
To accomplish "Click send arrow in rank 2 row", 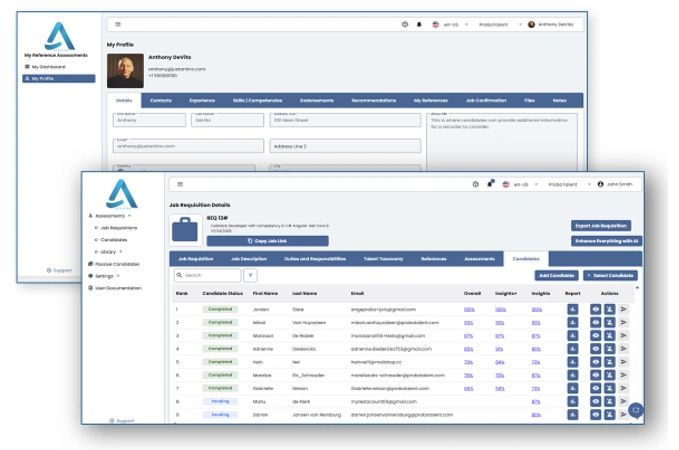I will [x=624, y=322].
